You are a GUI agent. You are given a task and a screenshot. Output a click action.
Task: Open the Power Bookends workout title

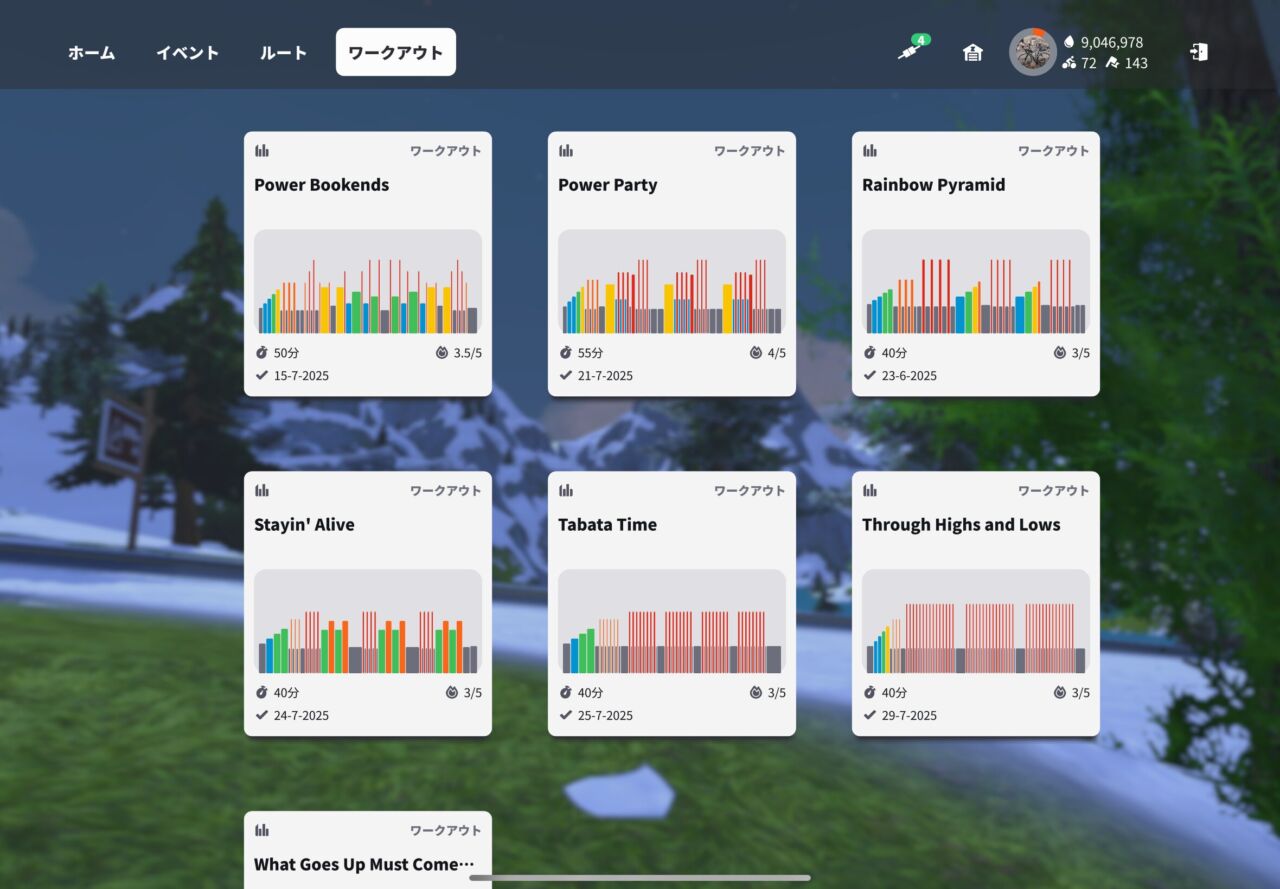321,185
